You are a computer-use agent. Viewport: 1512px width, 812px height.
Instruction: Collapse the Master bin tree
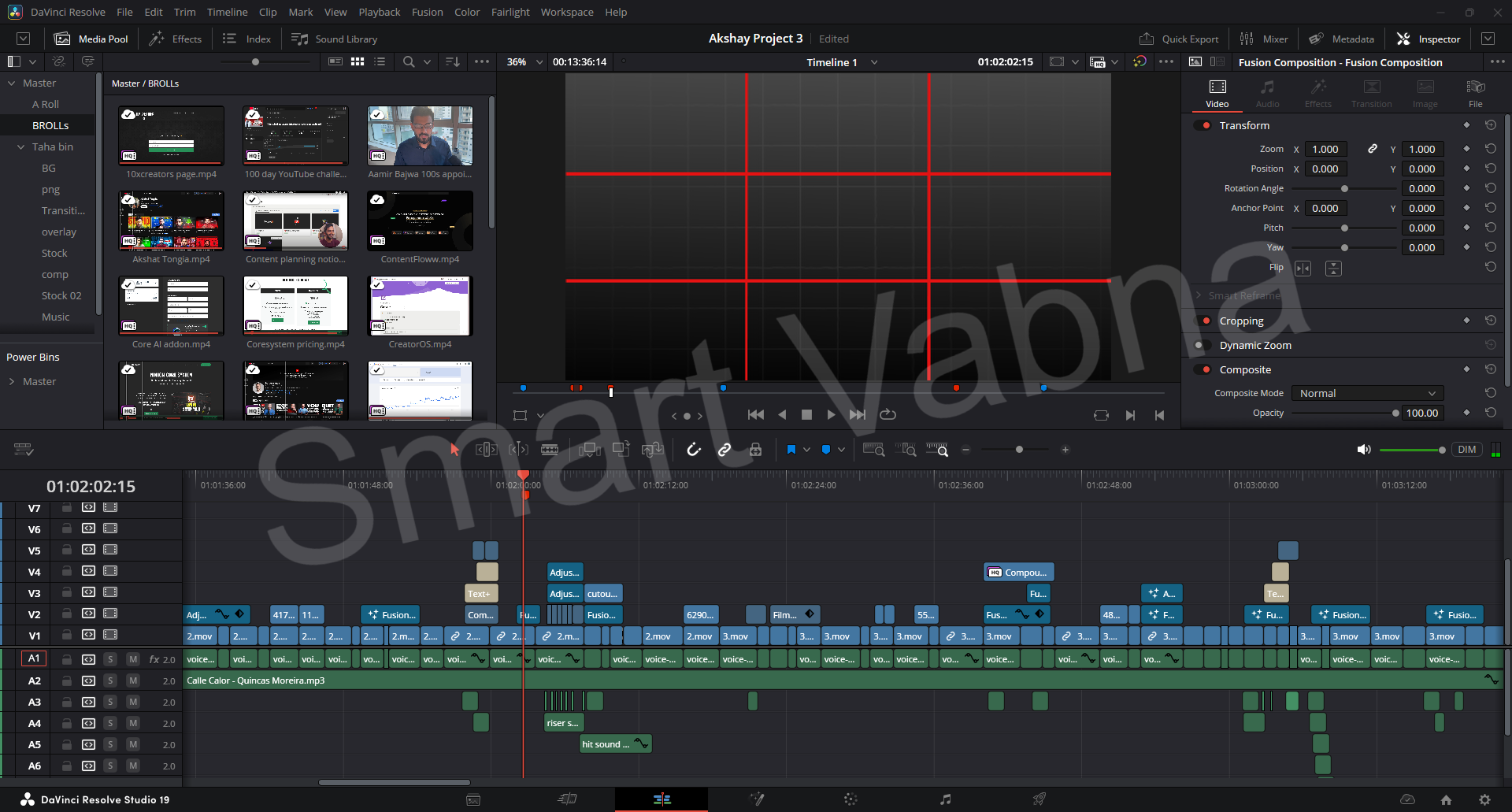tap(12, 83)
